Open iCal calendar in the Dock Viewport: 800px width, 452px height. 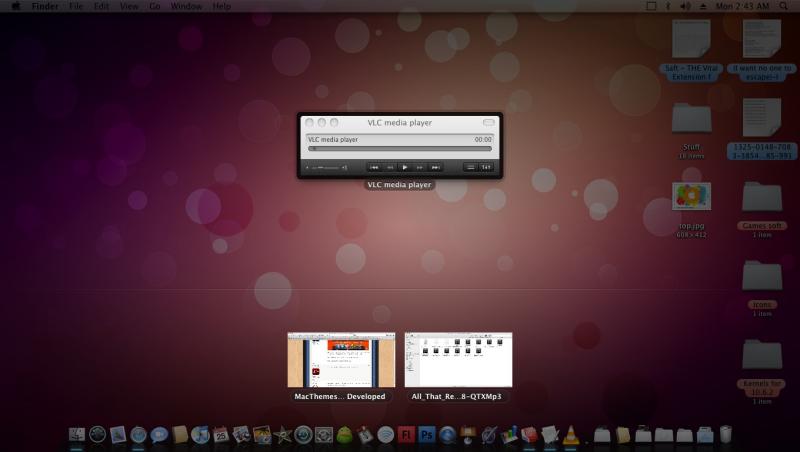(221, 435)
